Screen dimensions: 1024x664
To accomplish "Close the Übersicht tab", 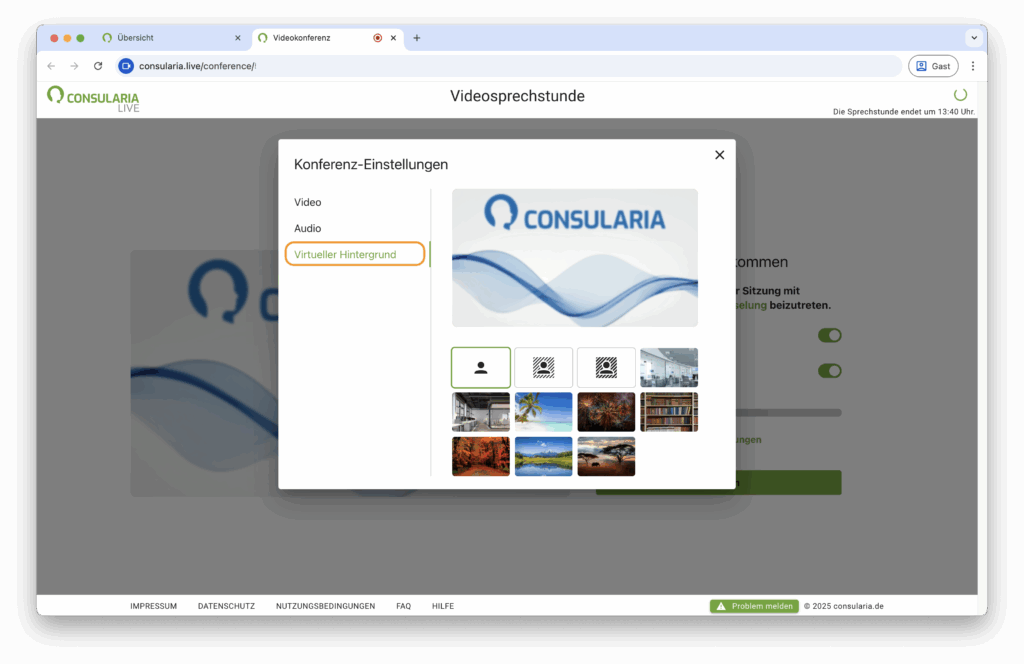I will (x=238, y=38).
